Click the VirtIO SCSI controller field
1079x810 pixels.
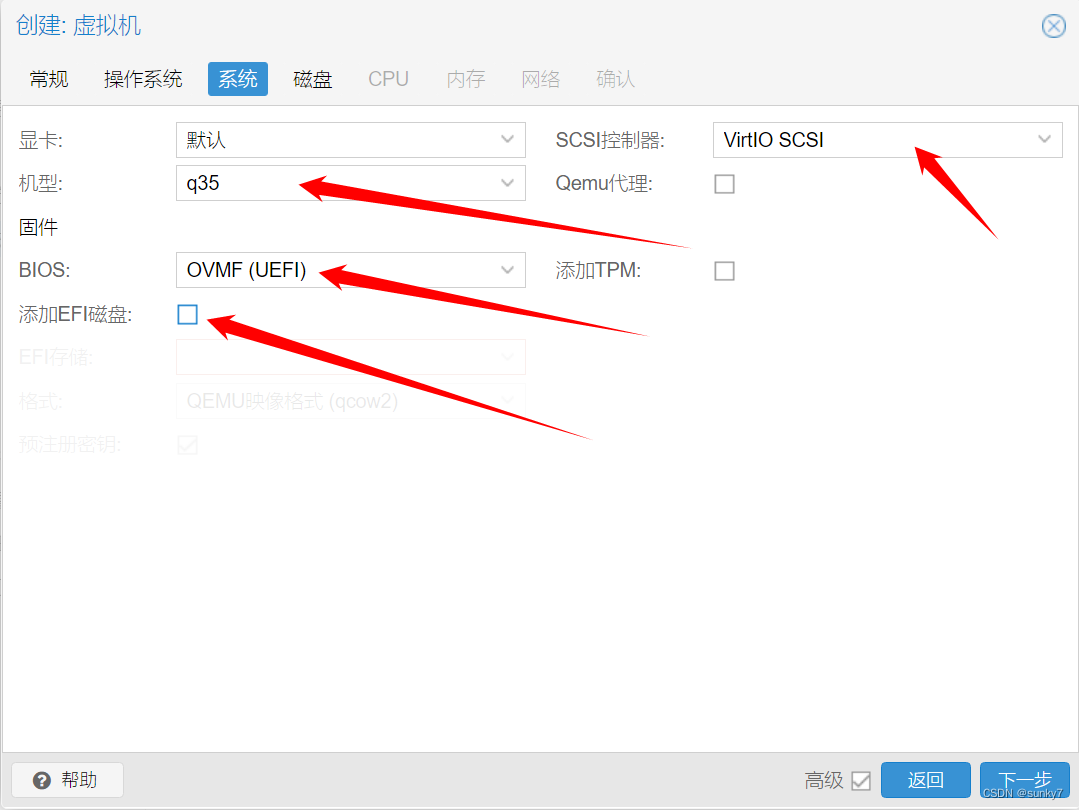coord(887,140)
